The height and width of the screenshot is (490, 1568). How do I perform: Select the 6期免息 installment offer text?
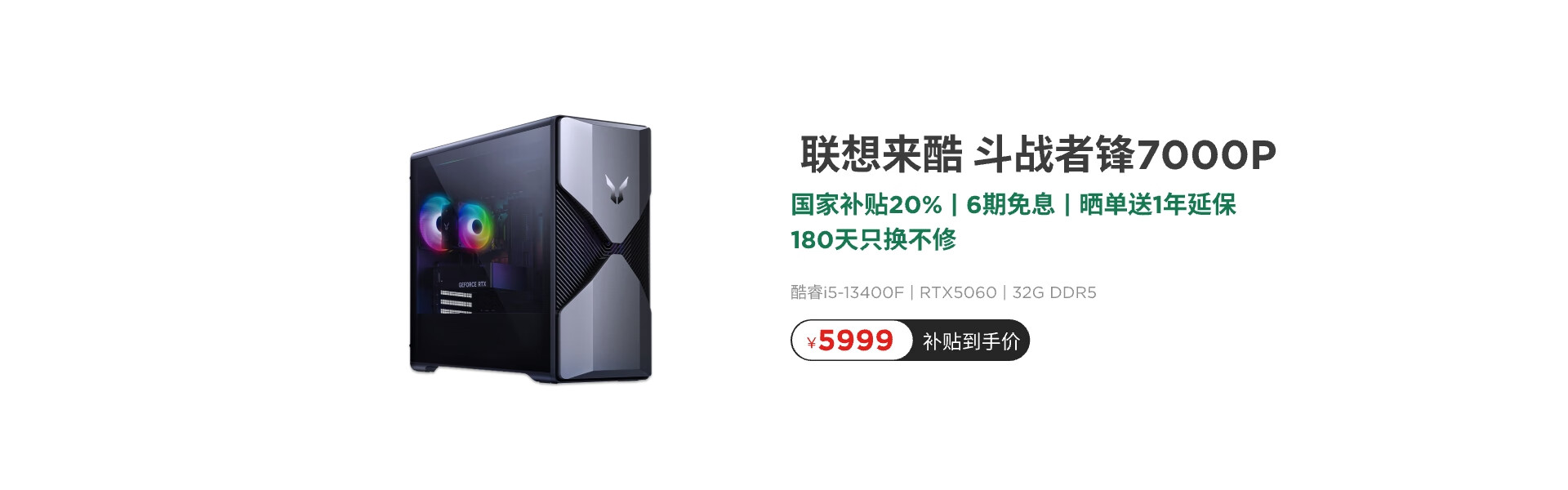click(1010, 204)
